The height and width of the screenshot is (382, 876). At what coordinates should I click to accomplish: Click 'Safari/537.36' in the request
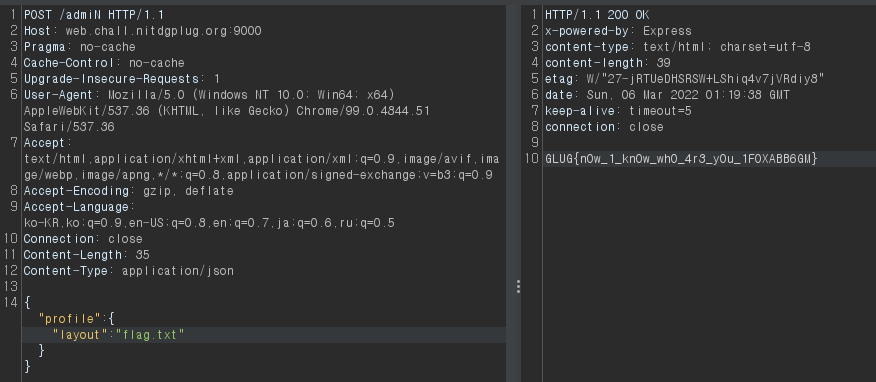(69, 127)
